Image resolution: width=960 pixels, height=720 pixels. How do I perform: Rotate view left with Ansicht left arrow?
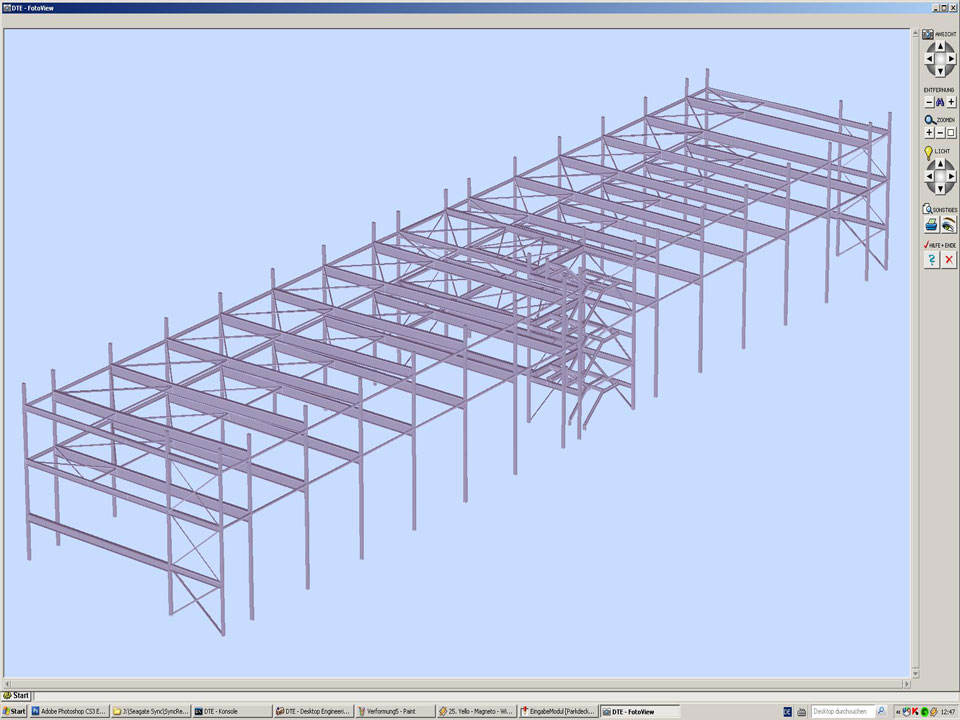928,60
